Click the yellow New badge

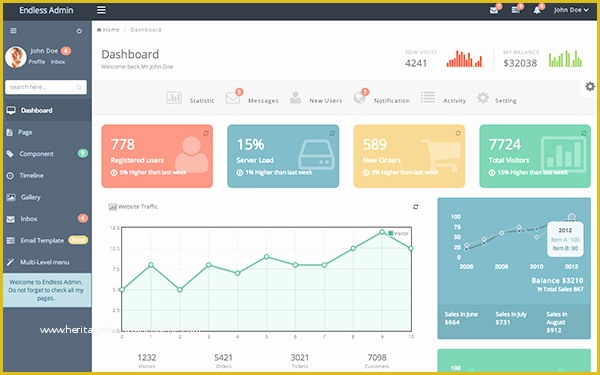(x=78, y=240)
